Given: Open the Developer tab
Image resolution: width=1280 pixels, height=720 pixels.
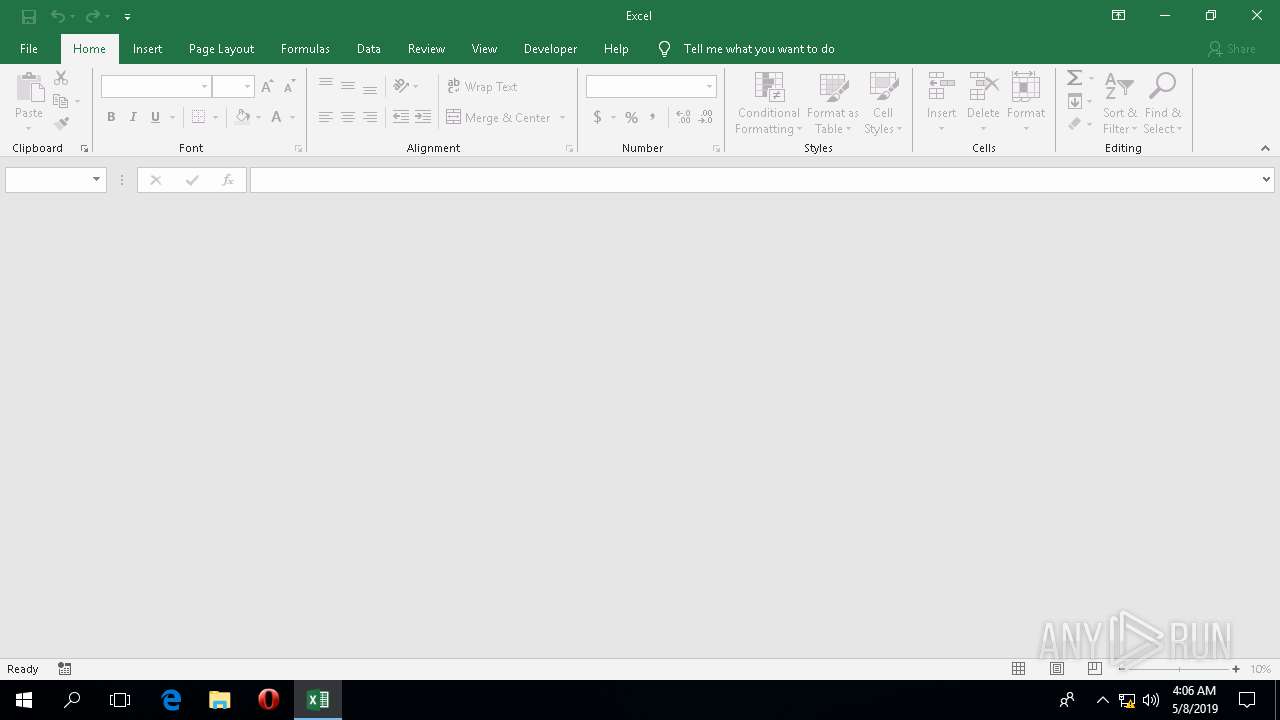Looking at the screenshot, I should (550, 49).
